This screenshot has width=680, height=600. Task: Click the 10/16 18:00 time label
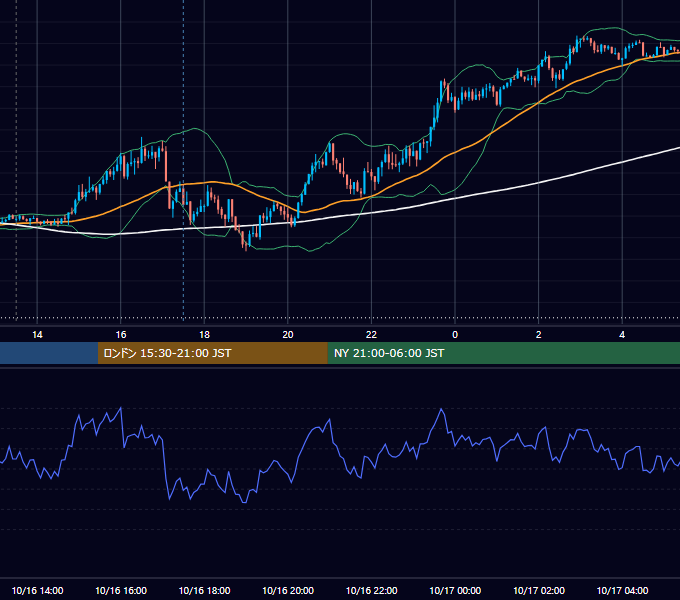click(x=204, y=590)
